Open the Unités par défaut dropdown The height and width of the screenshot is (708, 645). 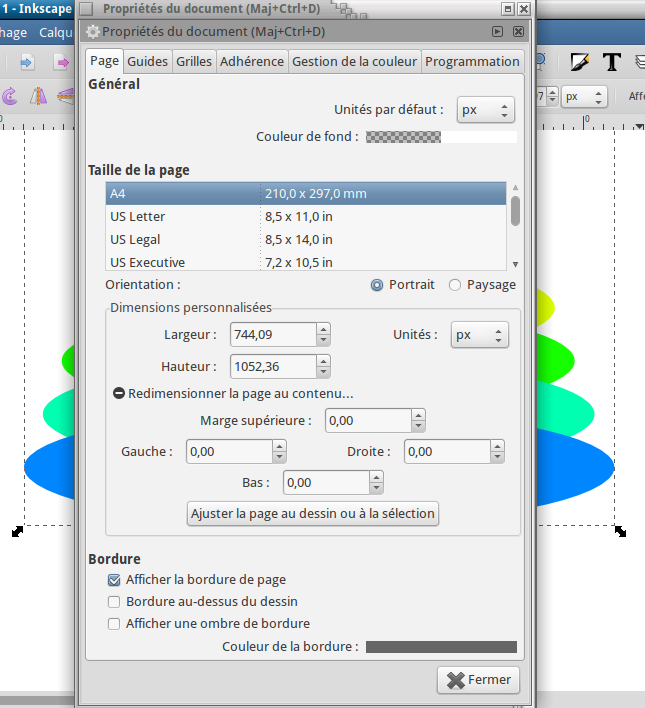pos(485,110)
